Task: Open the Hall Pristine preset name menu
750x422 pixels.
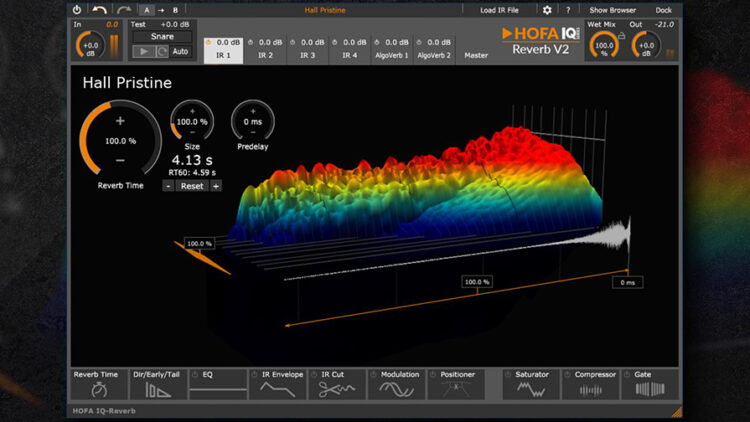Action: 325,10
